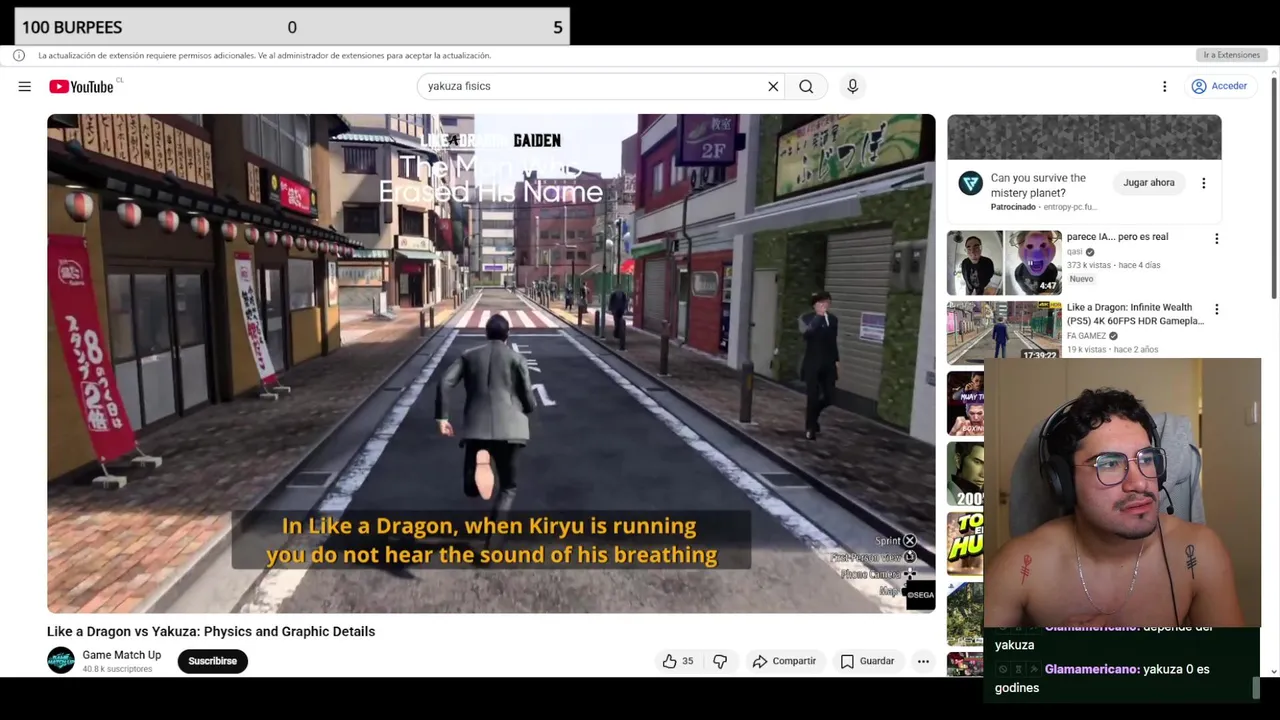
Task: Sign in using the Acceder button
Action: (x=1219, y=86)
